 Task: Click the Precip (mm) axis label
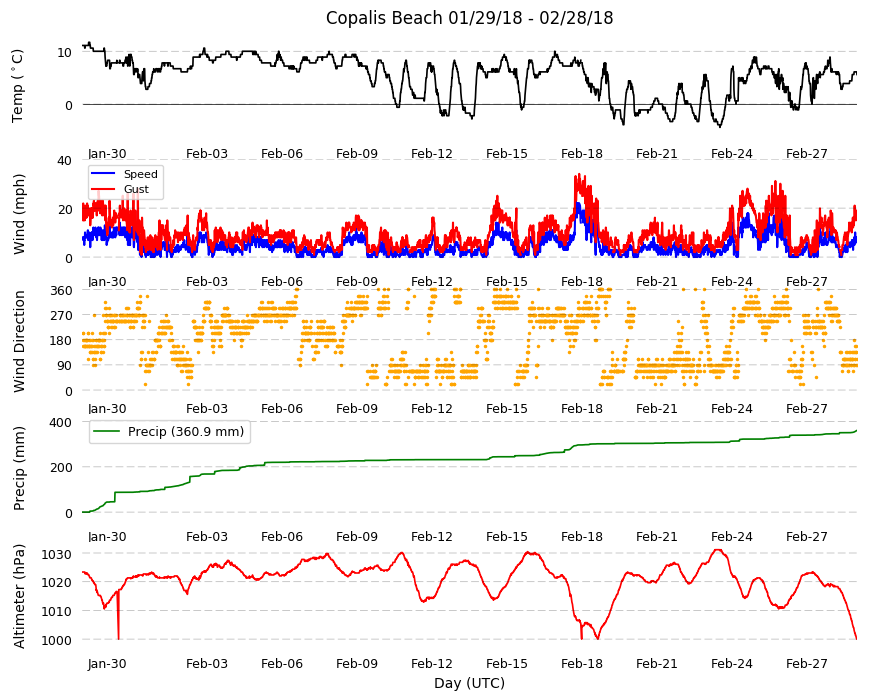pos(19,468)
